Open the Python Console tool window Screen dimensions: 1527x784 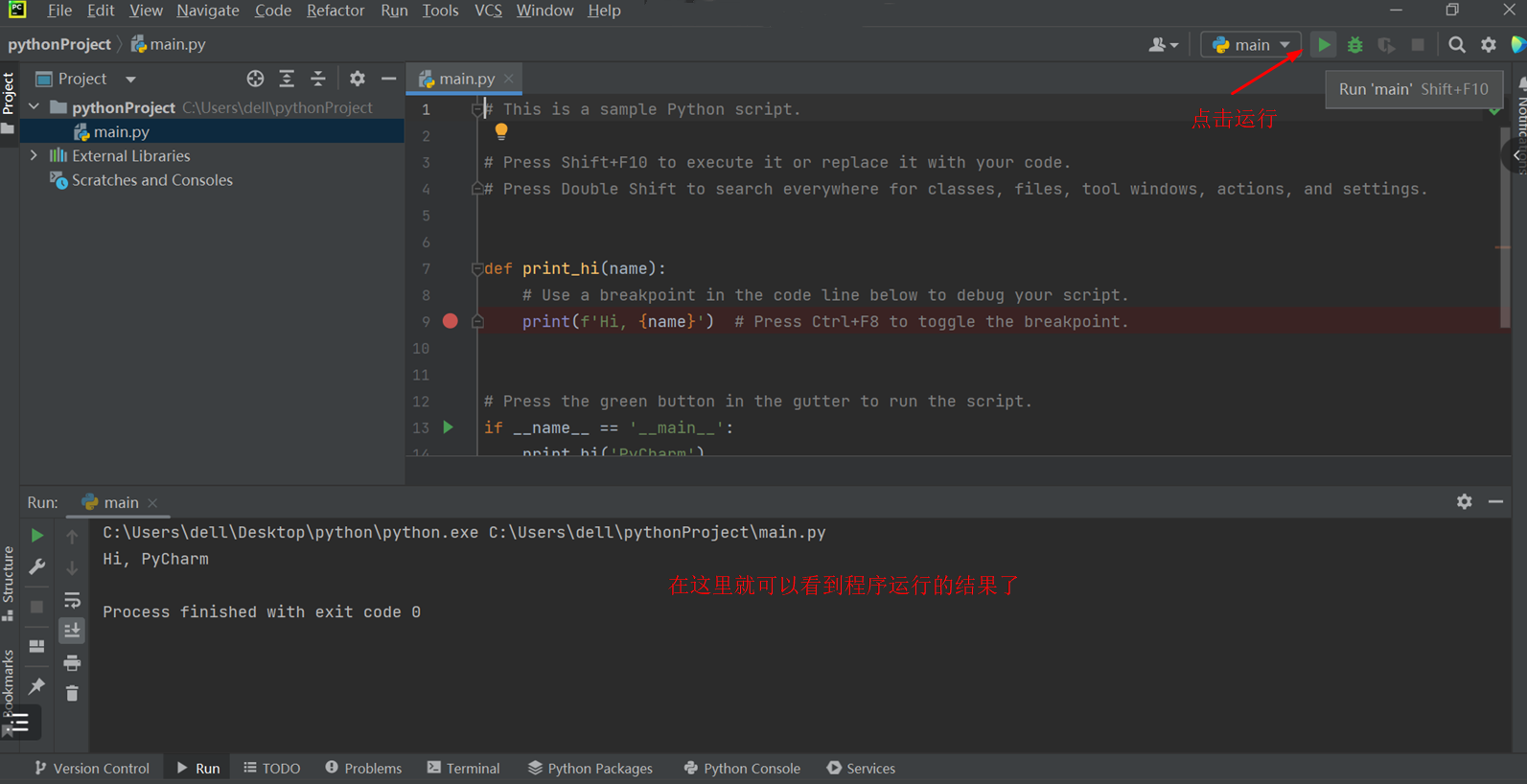743,769
